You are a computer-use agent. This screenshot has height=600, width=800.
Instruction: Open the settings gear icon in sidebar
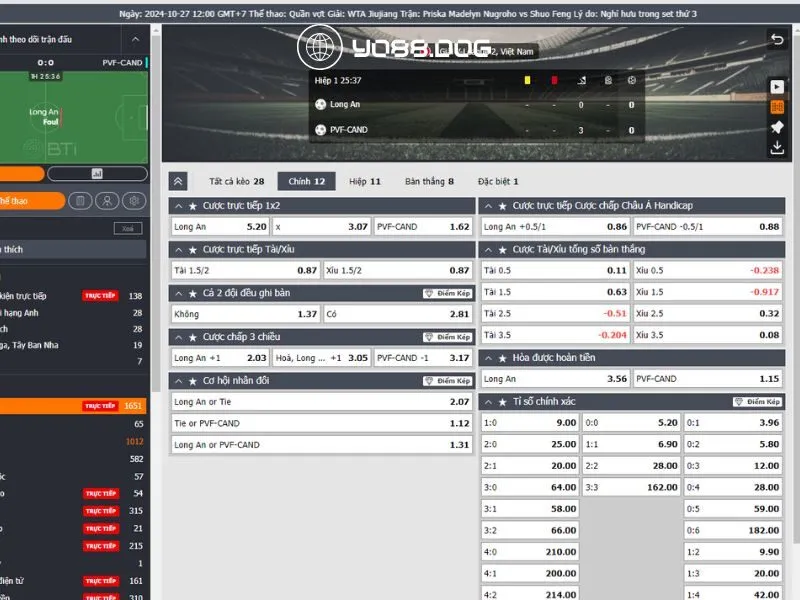click(x=132, y=201)
